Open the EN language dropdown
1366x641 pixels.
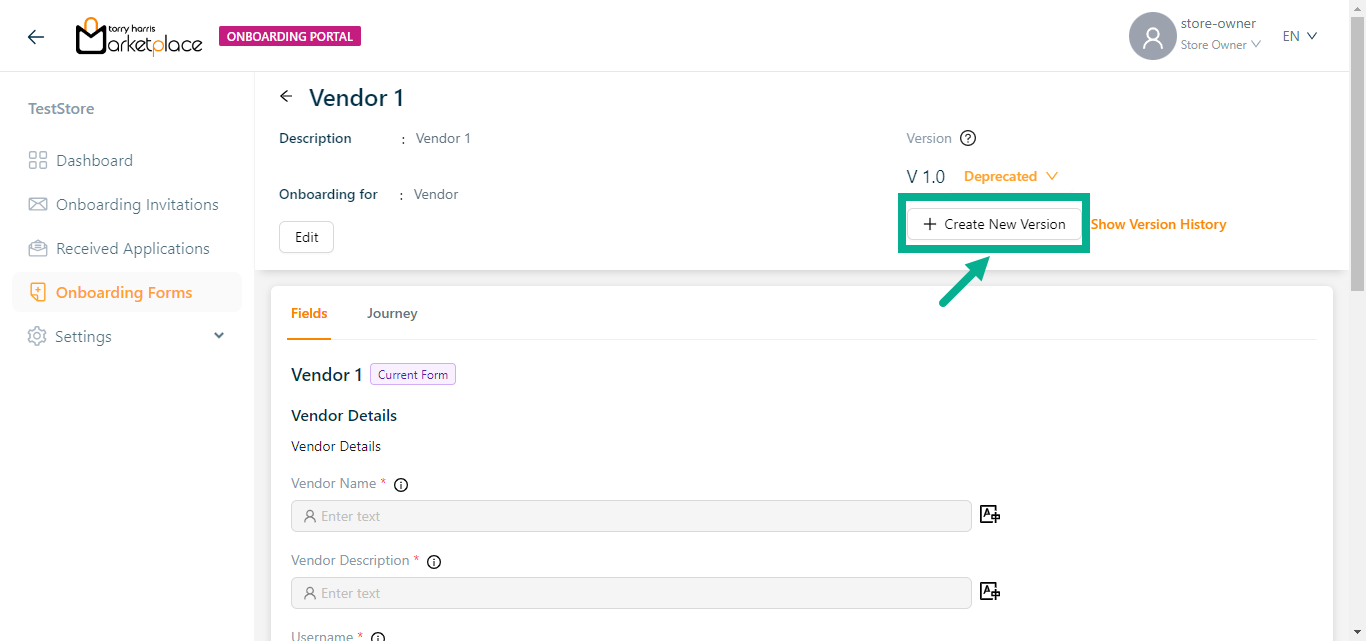[1300, 37]
